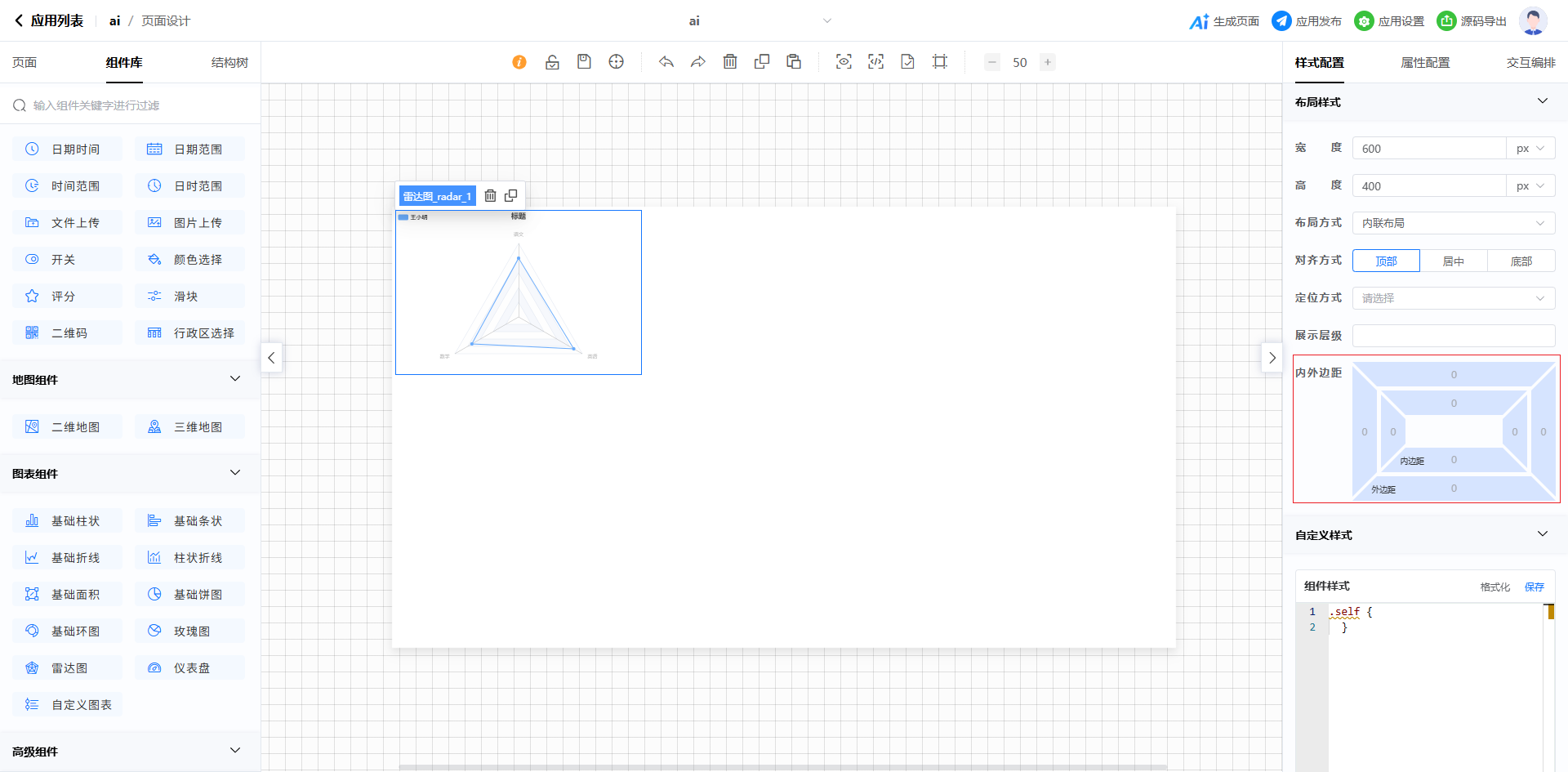1568x772 pixels.
Task: Switch to the 结构树 tab
Action: [x=229, y=63]
